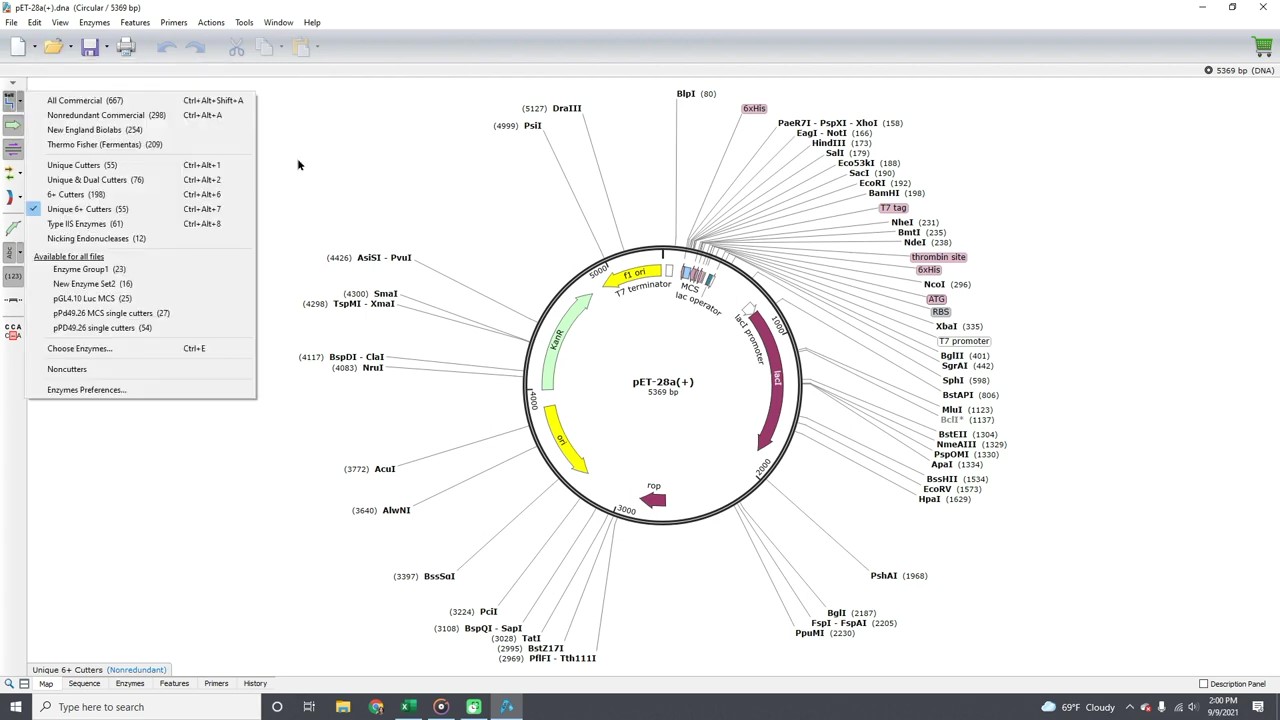1280x720 pixels.
Task: Click the Undo arrow toolbar icon
Action: [167, 46]
